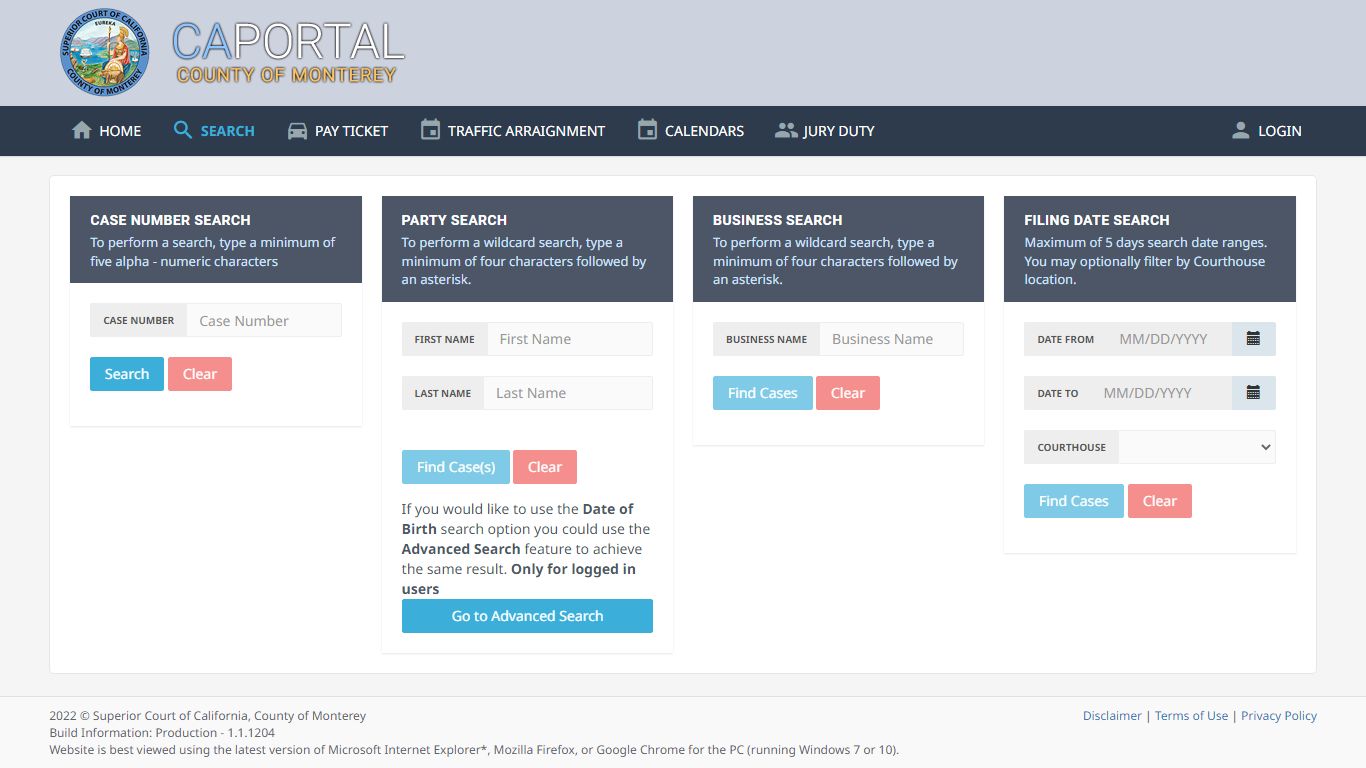This screenshot has width=1366, height=768.
Task: Click the calendar icon beside TRAFFIC ARRAIGNMENT
Action: [x=430, y=130]
